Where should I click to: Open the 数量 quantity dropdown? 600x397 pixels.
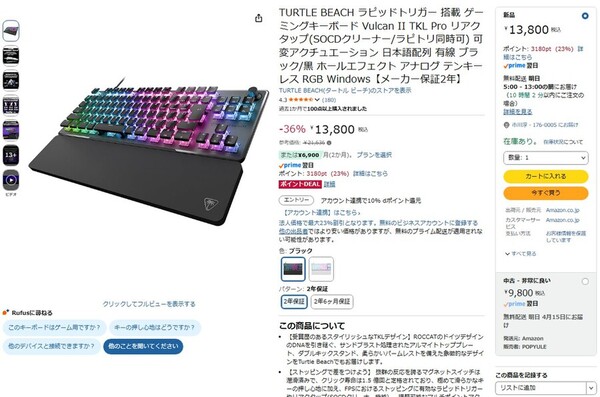coord(545,157)
